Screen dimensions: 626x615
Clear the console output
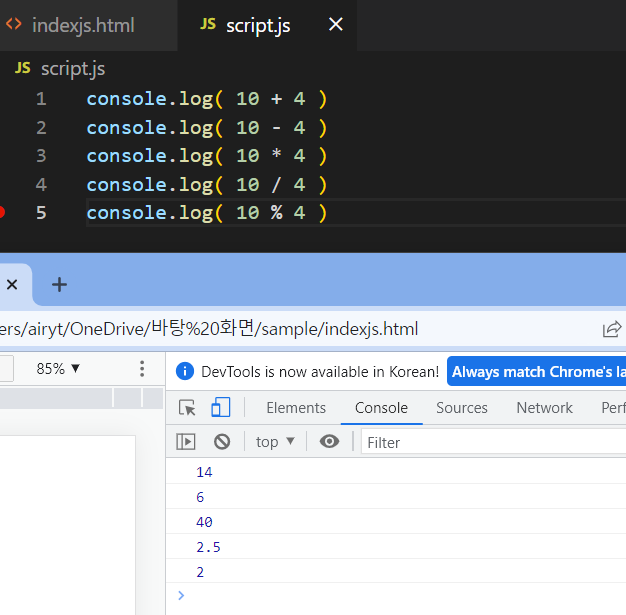(x=222, y=442)
